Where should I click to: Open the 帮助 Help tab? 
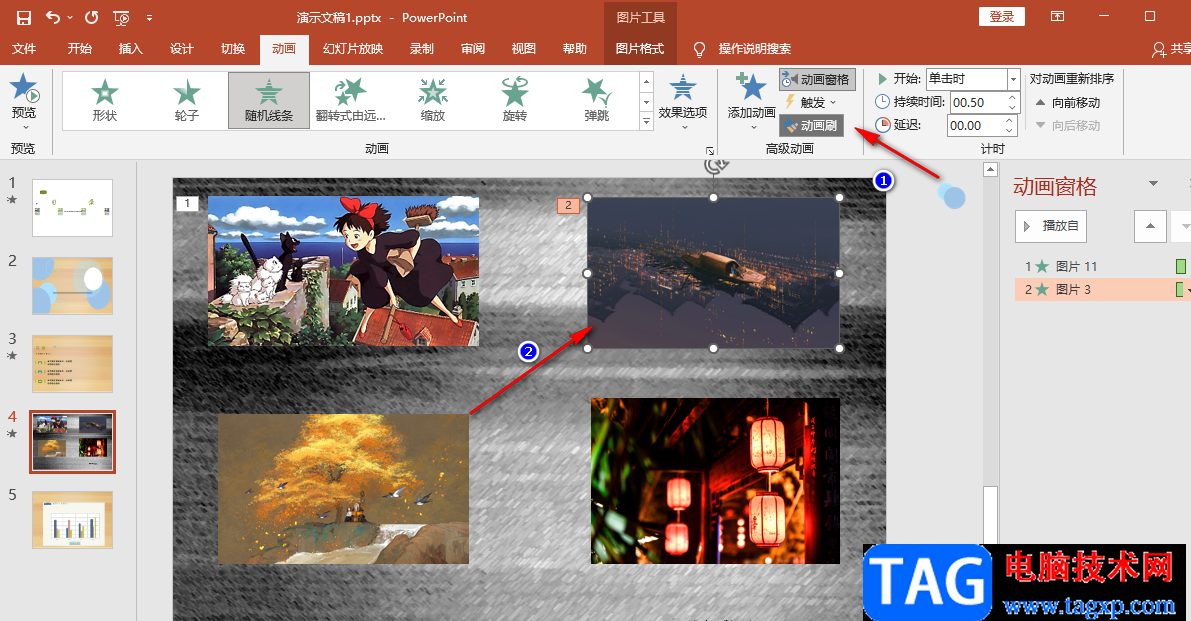[x=575, y=49]
